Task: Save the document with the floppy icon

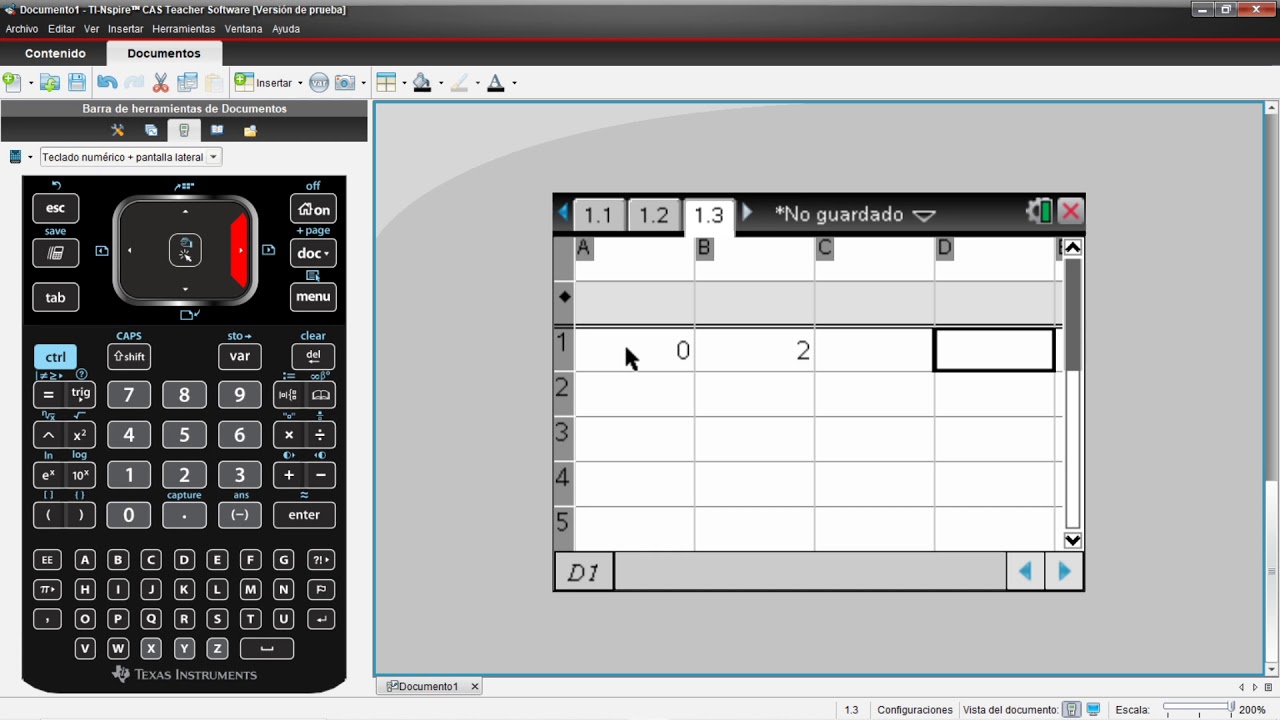Action: point(77,83)
